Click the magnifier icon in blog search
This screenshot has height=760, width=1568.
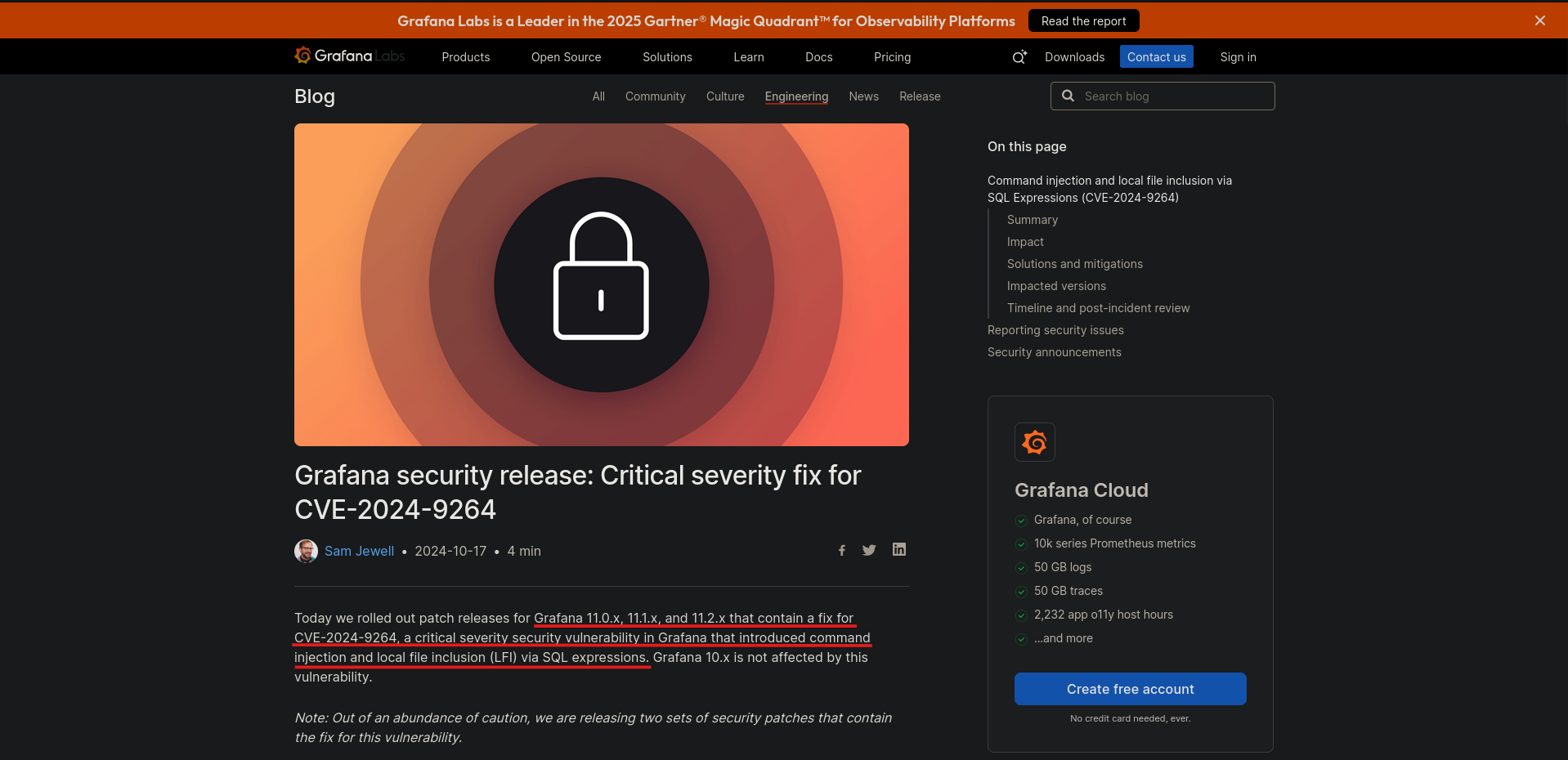click(x=1068, y=96)
